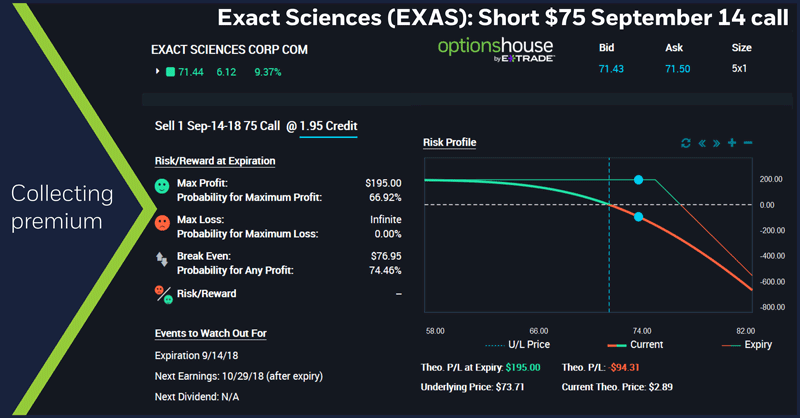Click the green square beside 71.44 quote

pos(170,72)
